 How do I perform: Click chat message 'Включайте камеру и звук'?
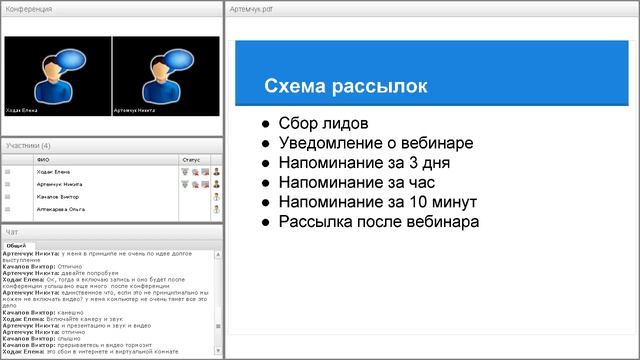tap(84, 319)
